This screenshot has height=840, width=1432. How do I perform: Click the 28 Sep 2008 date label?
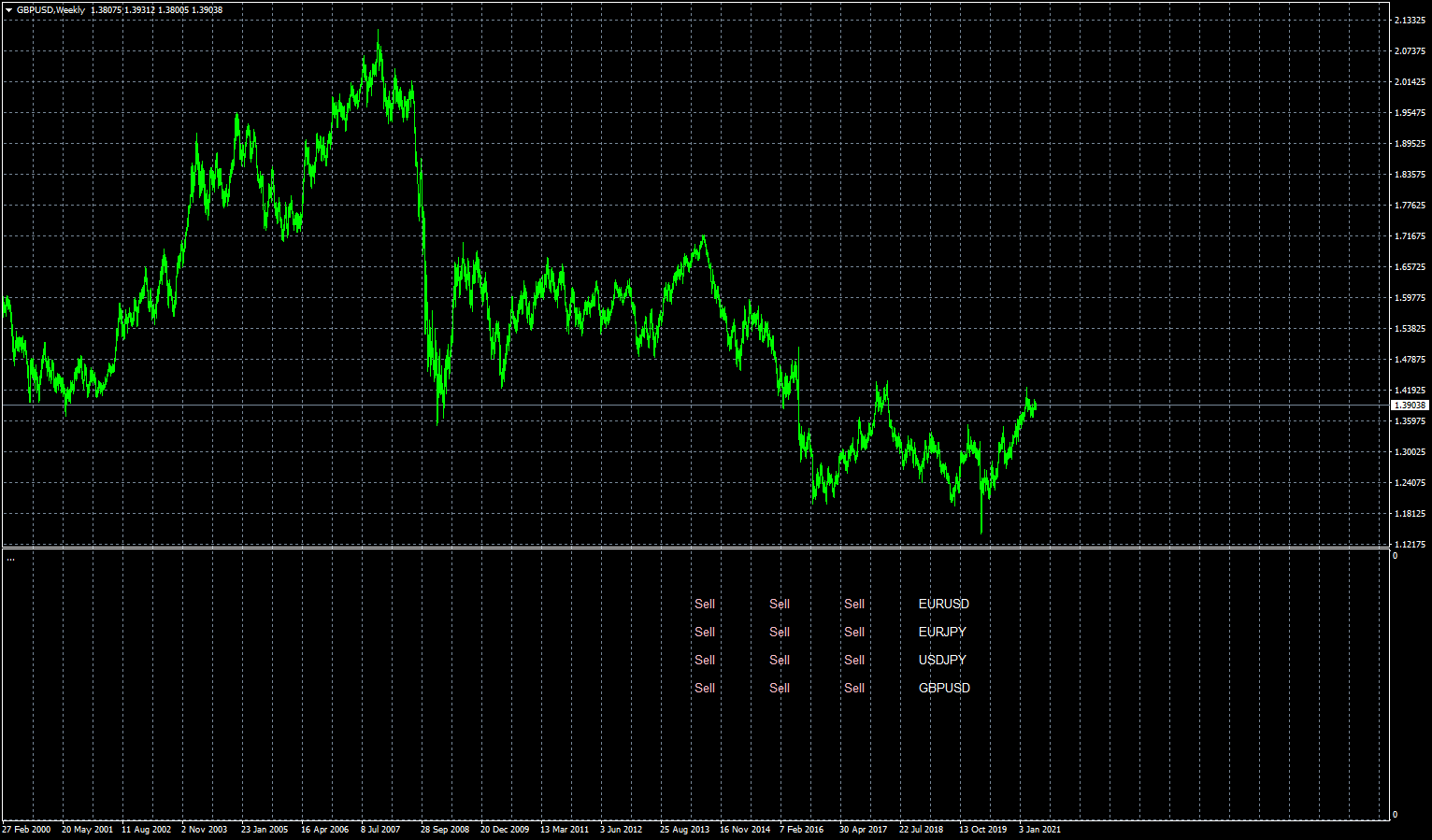tap(445, 829)
